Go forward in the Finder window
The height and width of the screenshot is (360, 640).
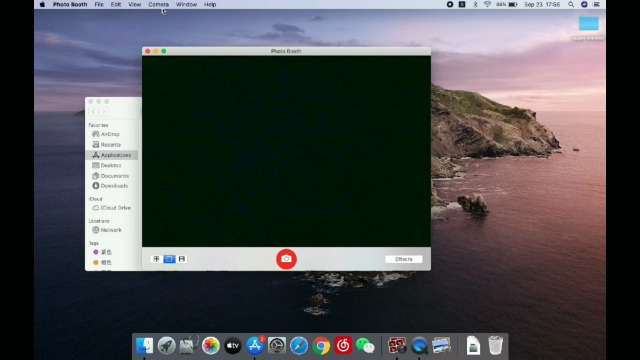pyautogui.click(x=104, y=111)
